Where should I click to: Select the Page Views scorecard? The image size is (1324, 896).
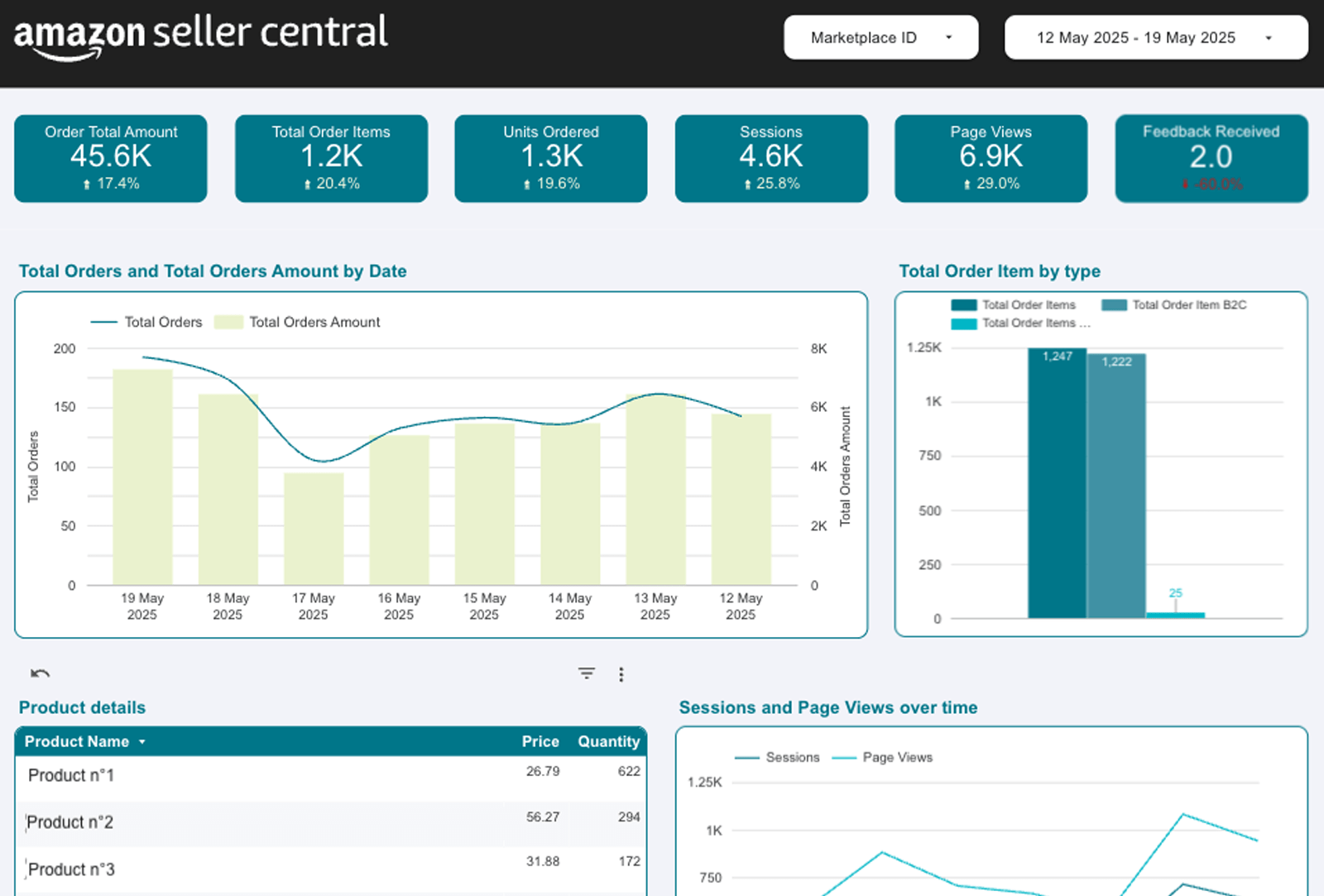pyautogui.click(x=991, y=158)
